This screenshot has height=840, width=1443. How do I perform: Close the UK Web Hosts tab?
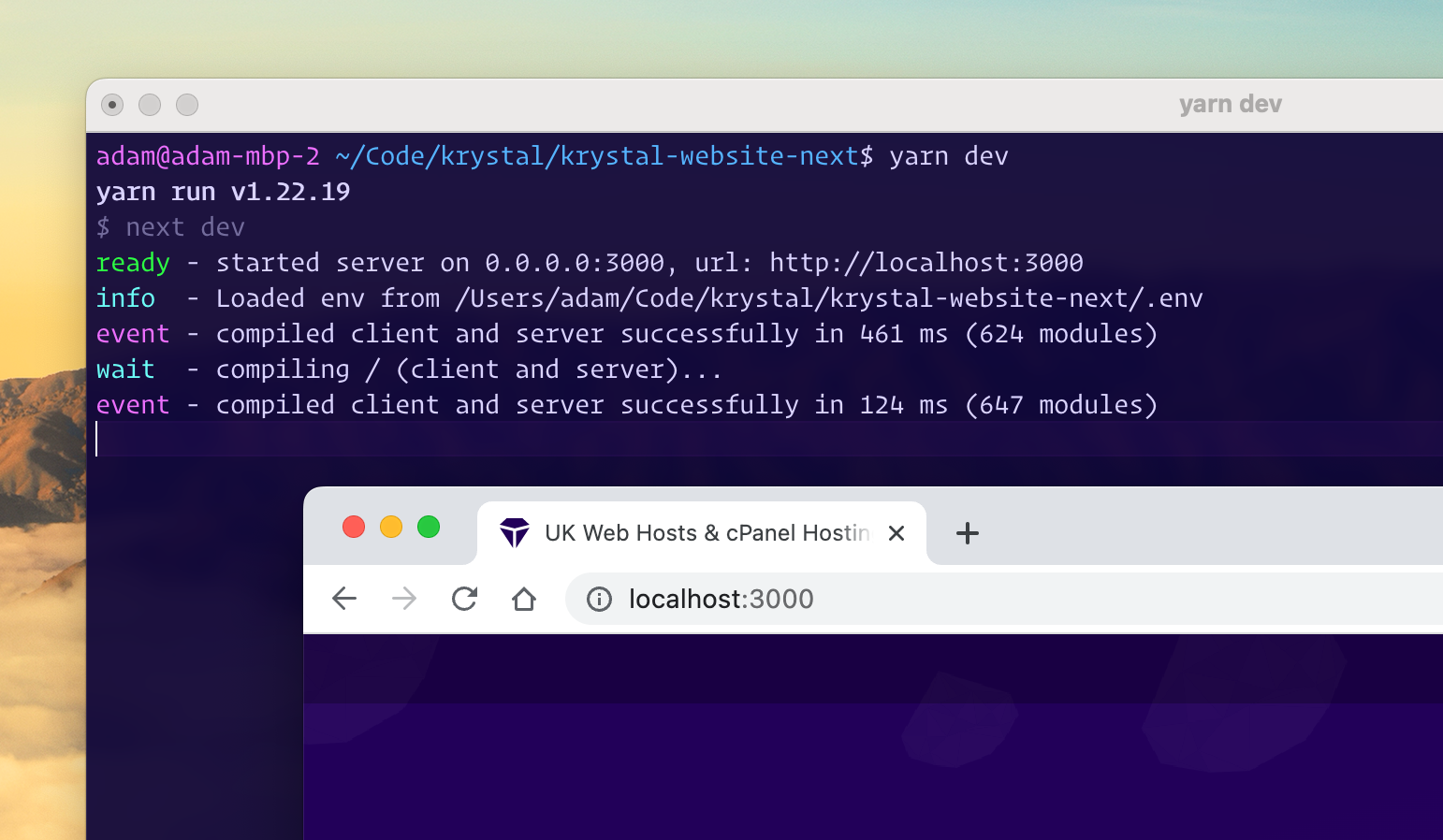pos(896,533)
